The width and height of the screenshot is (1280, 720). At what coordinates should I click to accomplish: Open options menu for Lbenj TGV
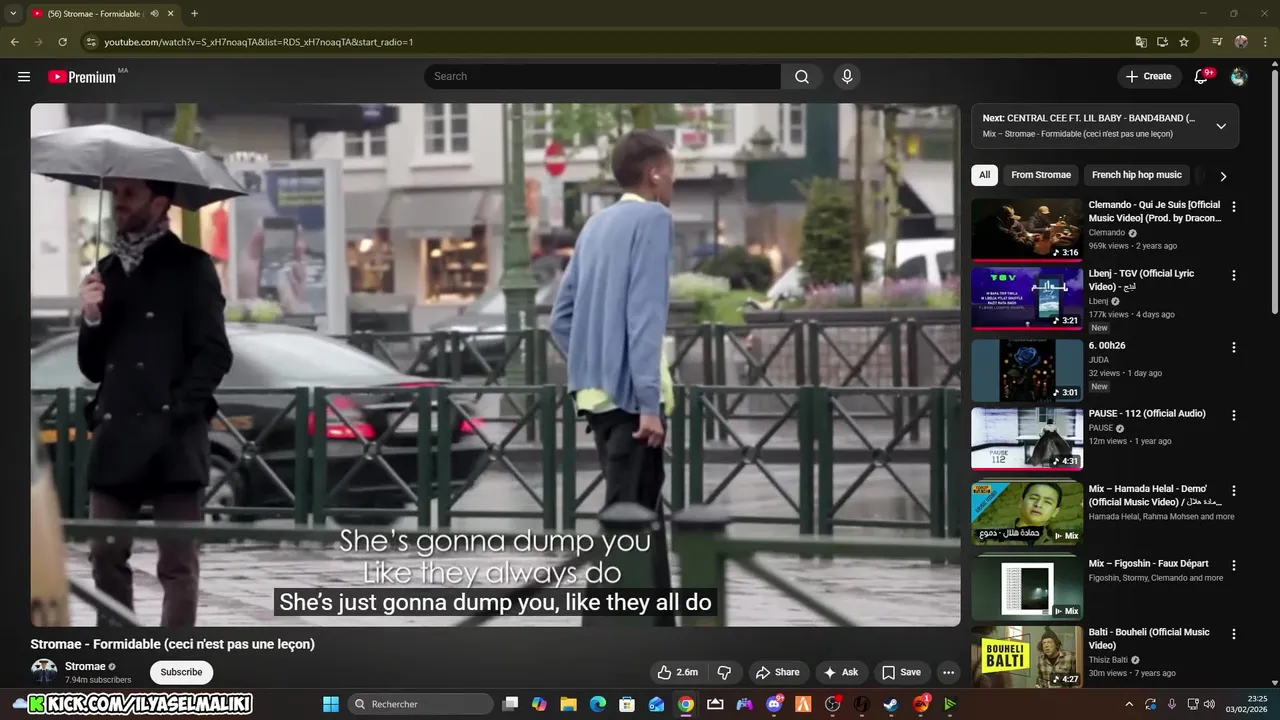[1233, 275]
